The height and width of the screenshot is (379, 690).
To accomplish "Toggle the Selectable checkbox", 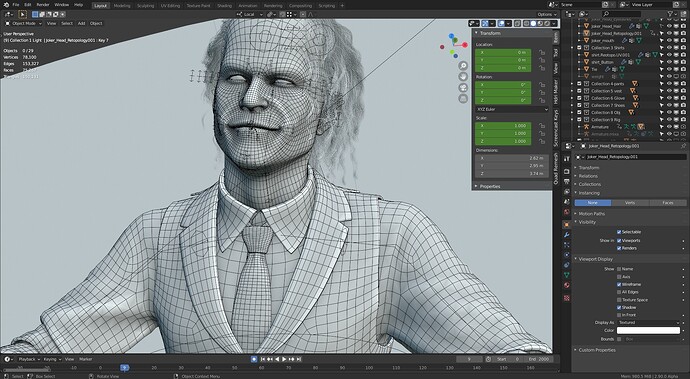I will click(619, 232).
